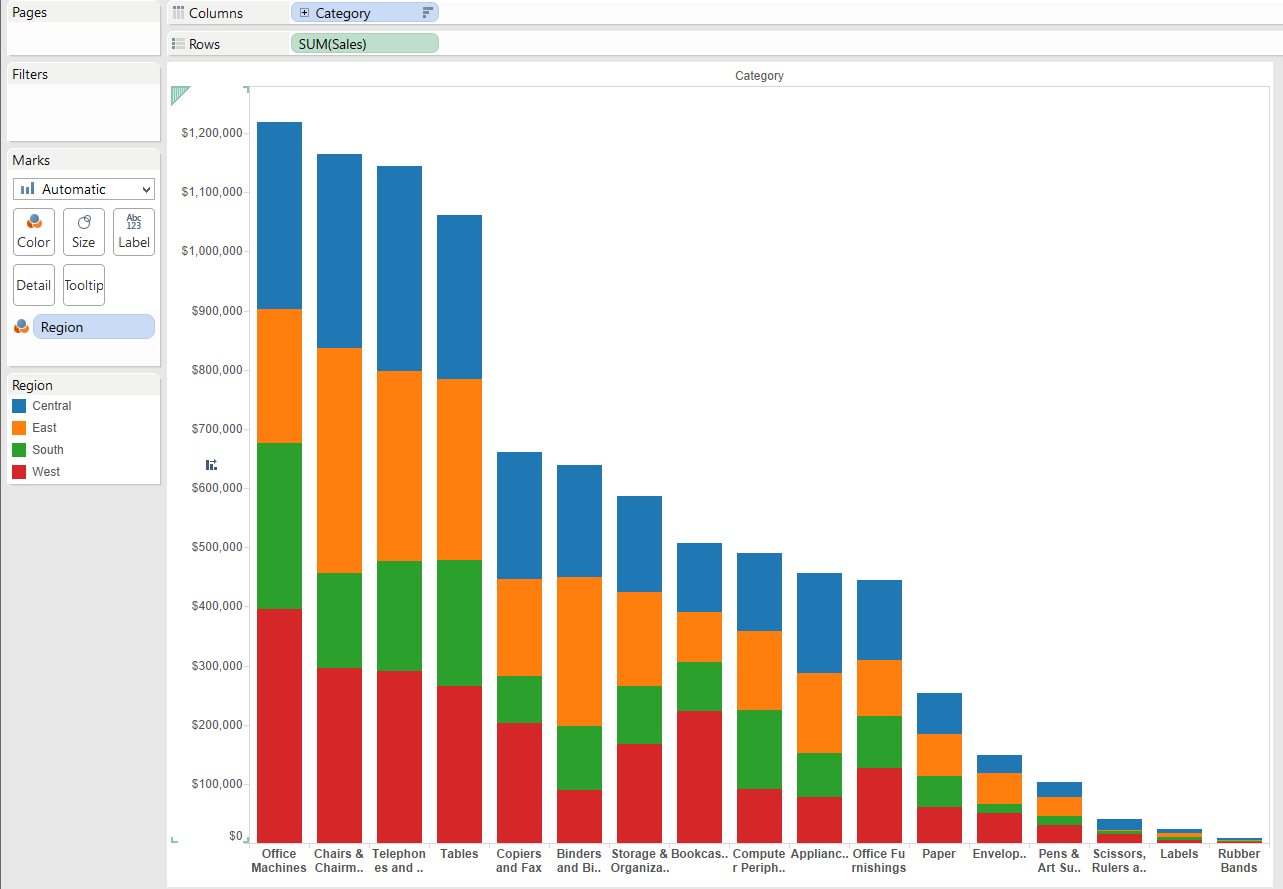Select the SUM(Sales) pill on Rows
Image resolution: width=1283 pixels, height=889 pixels.
(x=364, y=44)
